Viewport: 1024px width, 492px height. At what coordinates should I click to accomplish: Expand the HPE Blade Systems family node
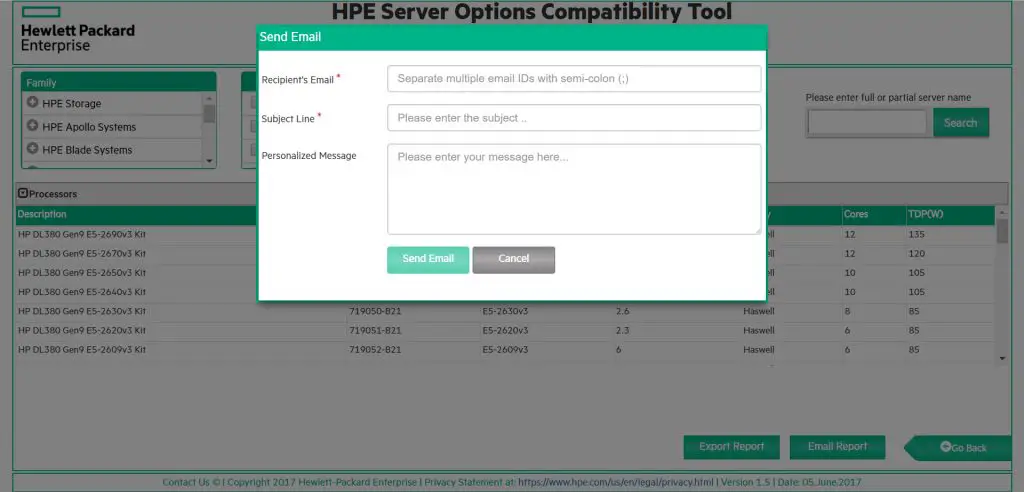point(32,148)
